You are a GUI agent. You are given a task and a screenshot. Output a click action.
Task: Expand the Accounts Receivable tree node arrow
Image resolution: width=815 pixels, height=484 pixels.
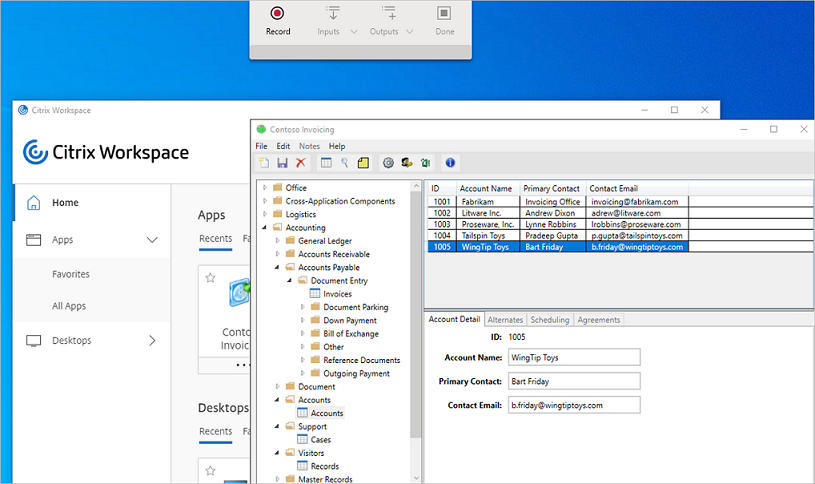coord(277,254)
